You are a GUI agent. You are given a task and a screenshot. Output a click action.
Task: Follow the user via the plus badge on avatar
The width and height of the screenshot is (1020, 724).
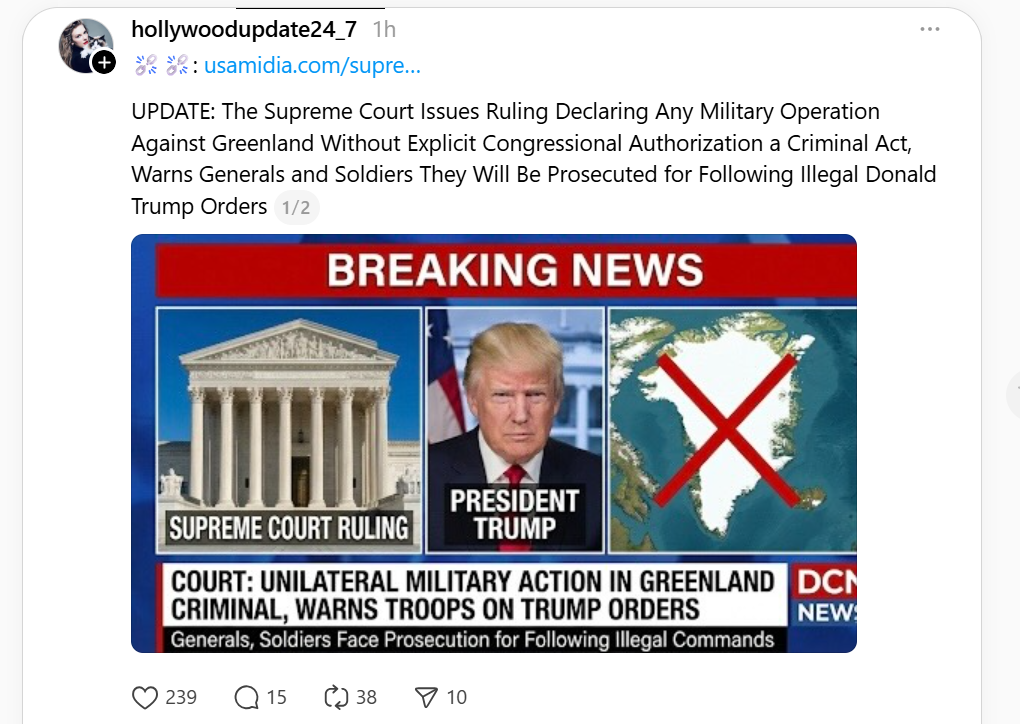[104, 62]
